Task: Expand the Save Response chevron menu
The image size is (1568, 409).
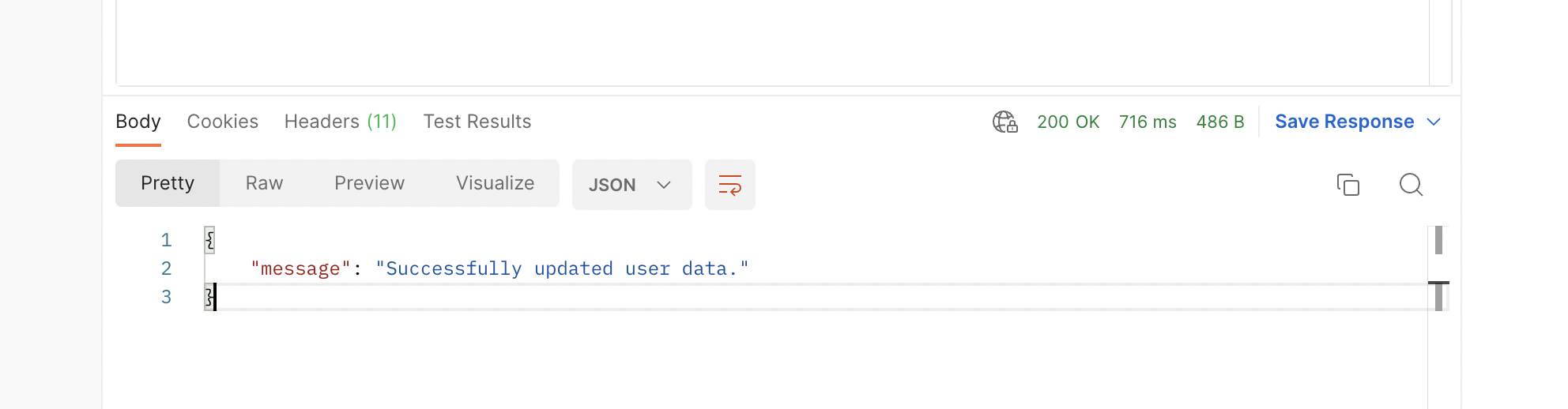Action: (1434, 122)
